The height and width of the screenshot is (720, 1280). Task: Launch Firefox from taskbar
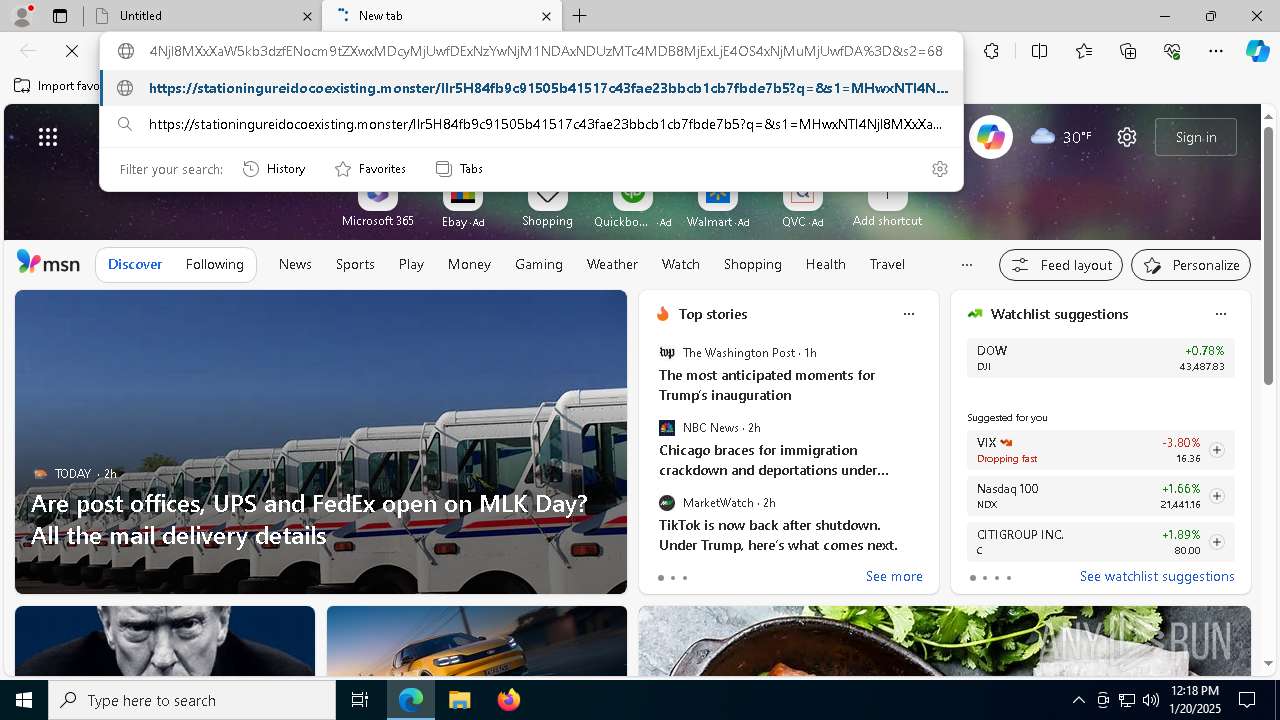[509, 700]
